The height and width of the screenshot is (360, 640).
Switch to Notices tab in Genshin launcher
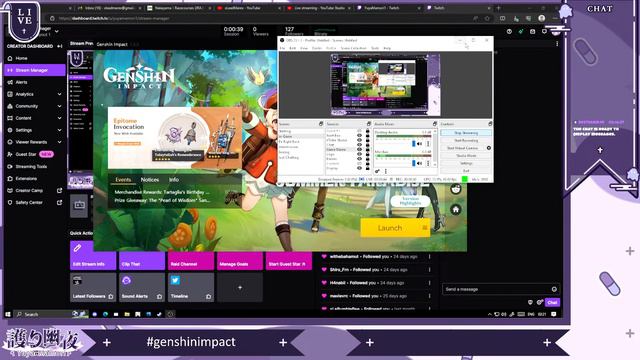click(150, 180)
